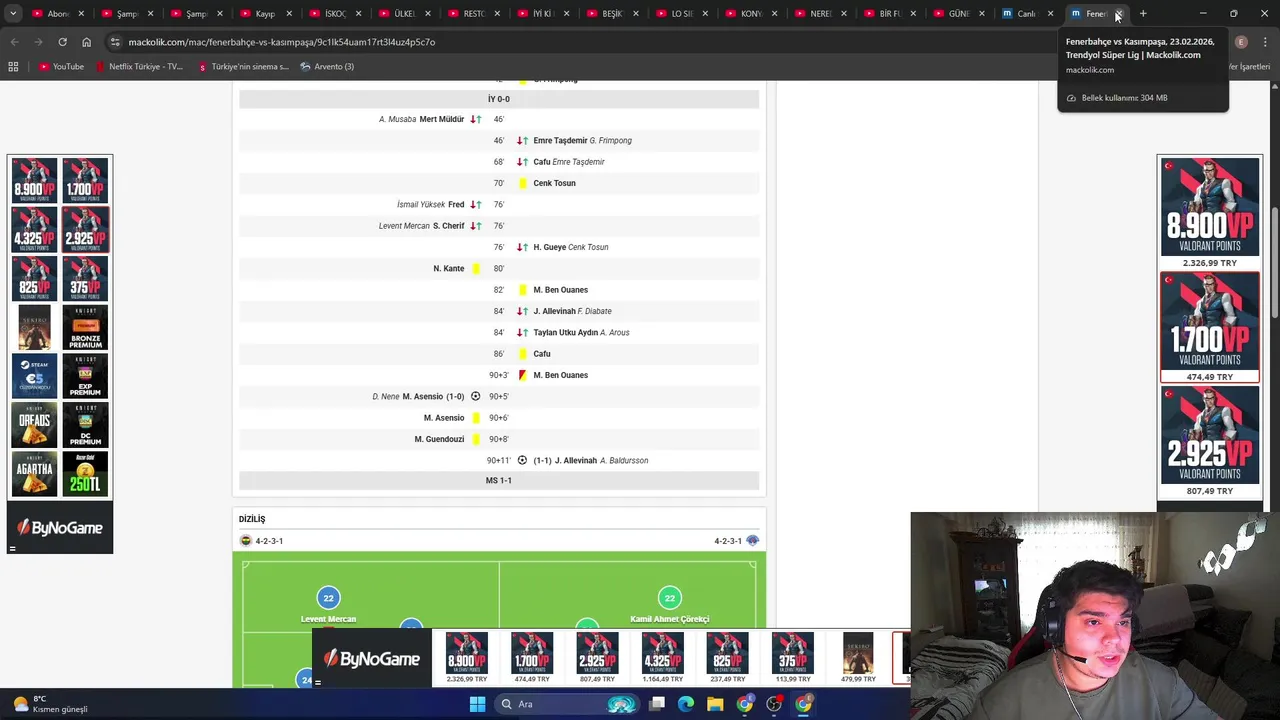1280x720 pixels.
Task: Open the Bronze Premium ad thumbnail
Action: pos(85,328)
